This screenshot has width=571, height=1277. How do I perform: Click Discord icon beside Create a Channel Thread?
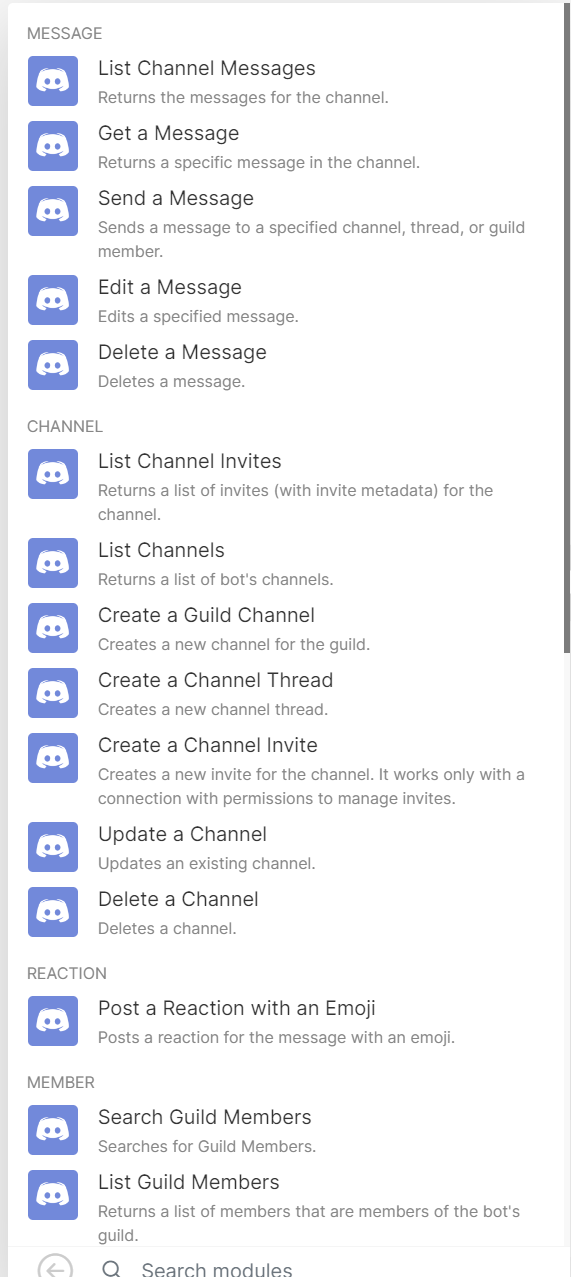pos(53,693)
